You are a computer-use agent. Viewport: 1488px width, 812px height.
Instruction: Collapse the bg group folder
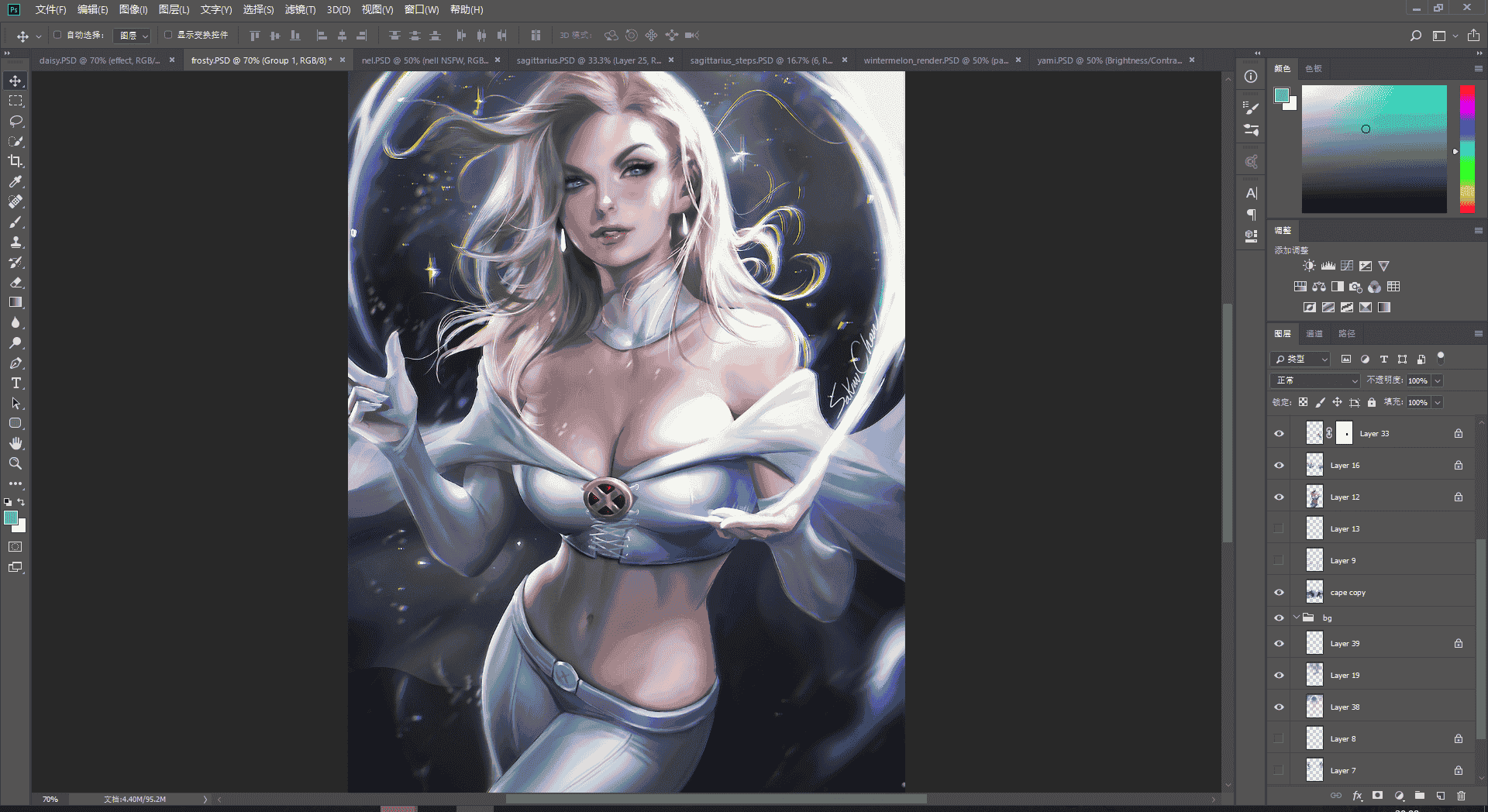[1296, 618]
